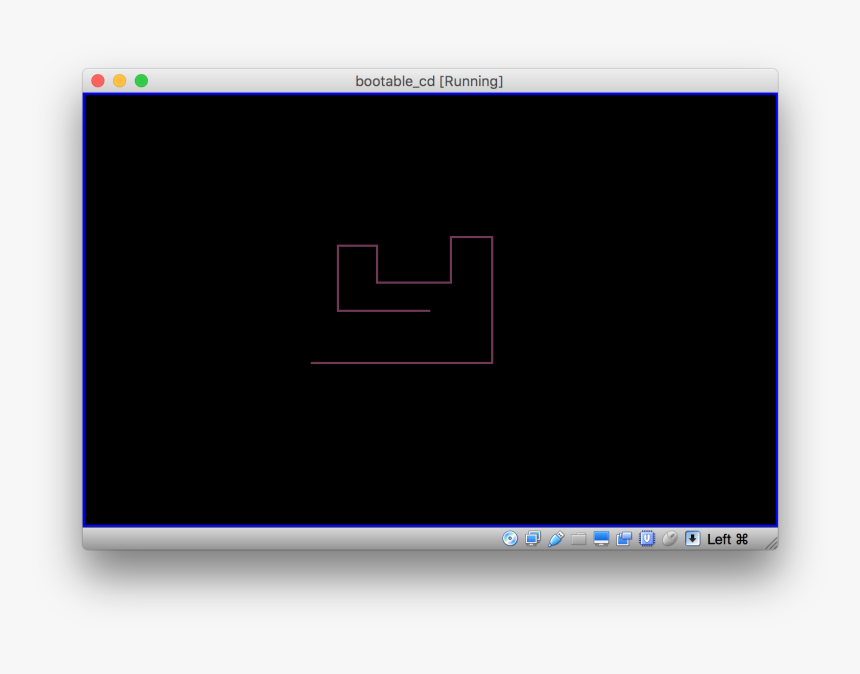Click the 'bootable_cd [Running]' title text
This screenshot has height=674, width=860.
[429, 81]
